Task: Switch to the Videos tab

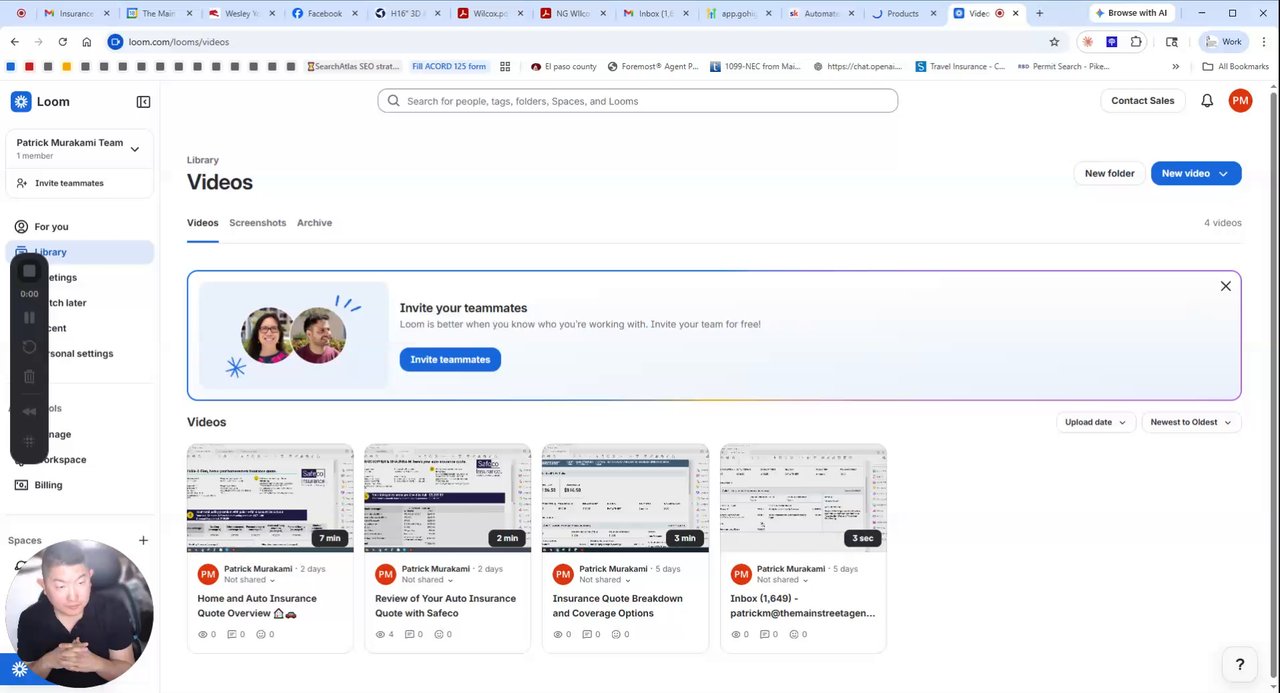Action: coord(202,223)
